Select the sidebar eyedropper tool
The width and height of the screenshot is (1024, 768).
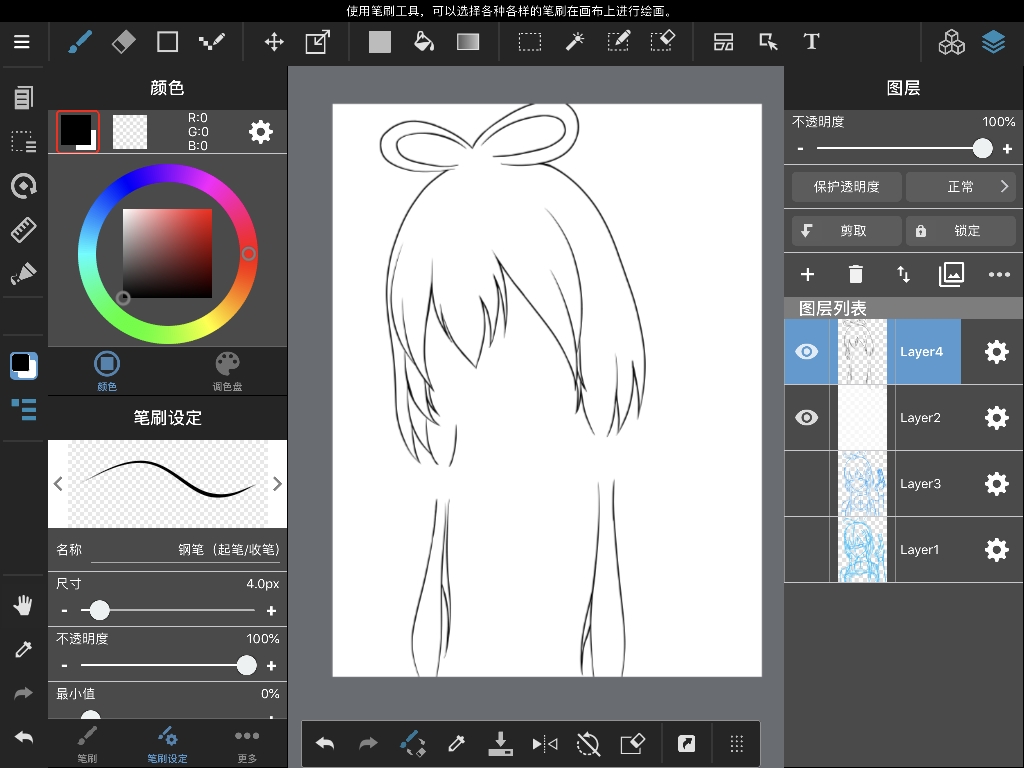point(24,649)
